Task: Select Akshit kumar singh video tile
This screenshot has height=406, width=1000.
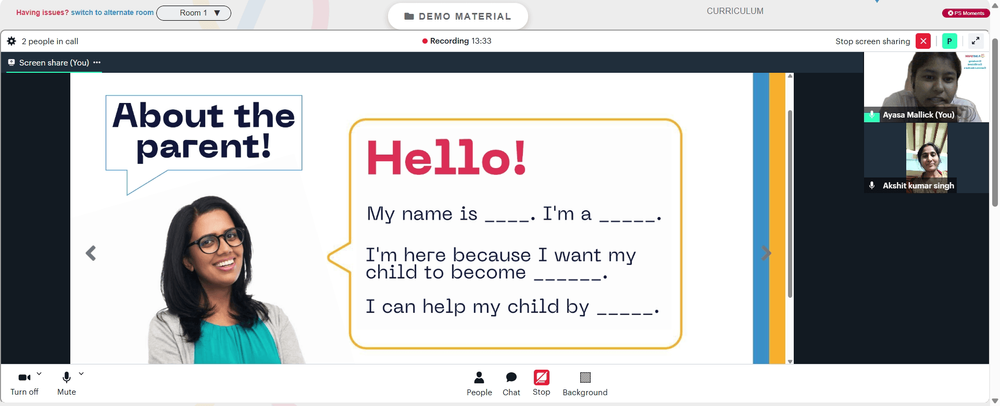Action: click(x=926, y=158)
